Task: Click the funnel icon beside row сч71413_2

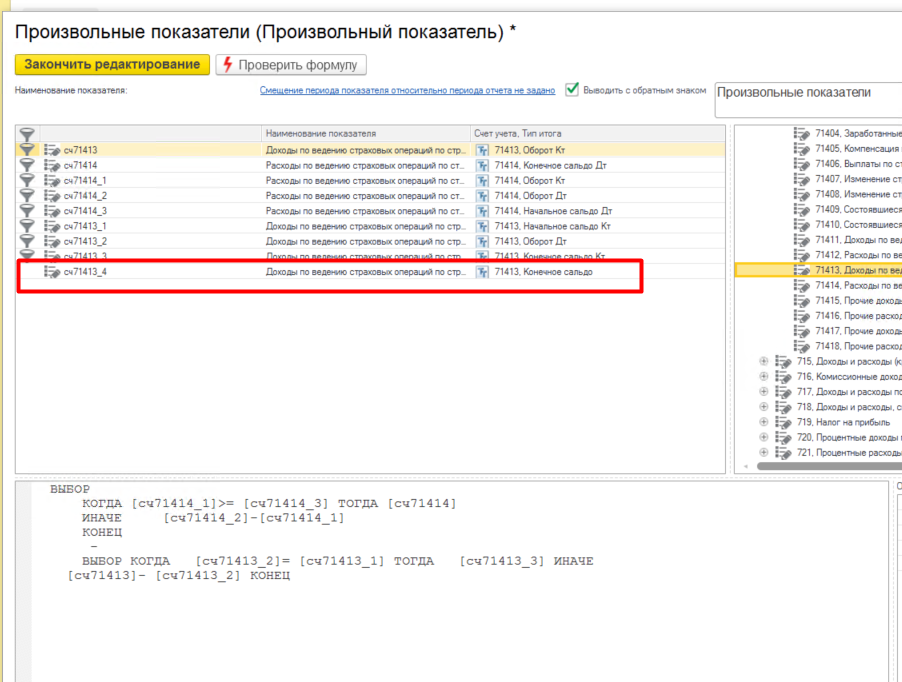Action: pos(27,241)
